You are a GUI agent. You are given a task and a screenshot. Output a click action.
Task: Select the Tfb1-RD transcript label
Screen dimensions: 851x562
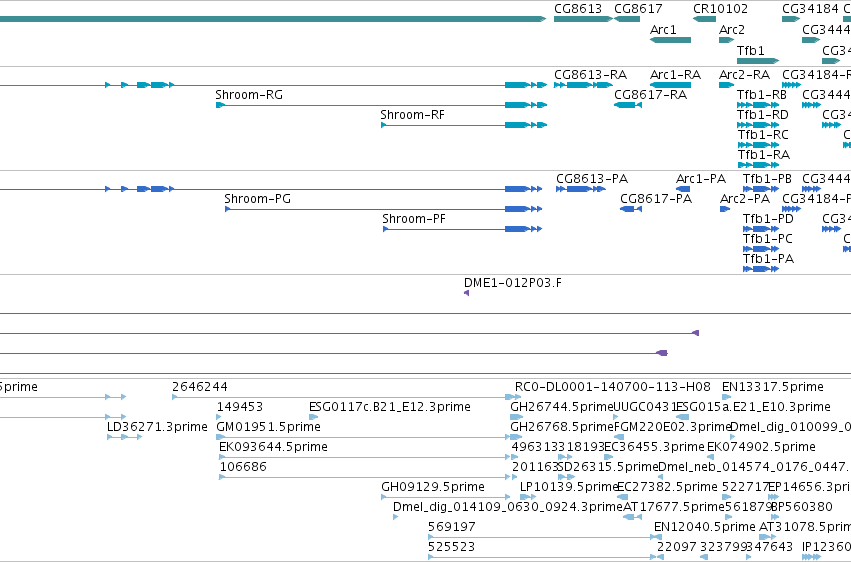click(763, 115)
